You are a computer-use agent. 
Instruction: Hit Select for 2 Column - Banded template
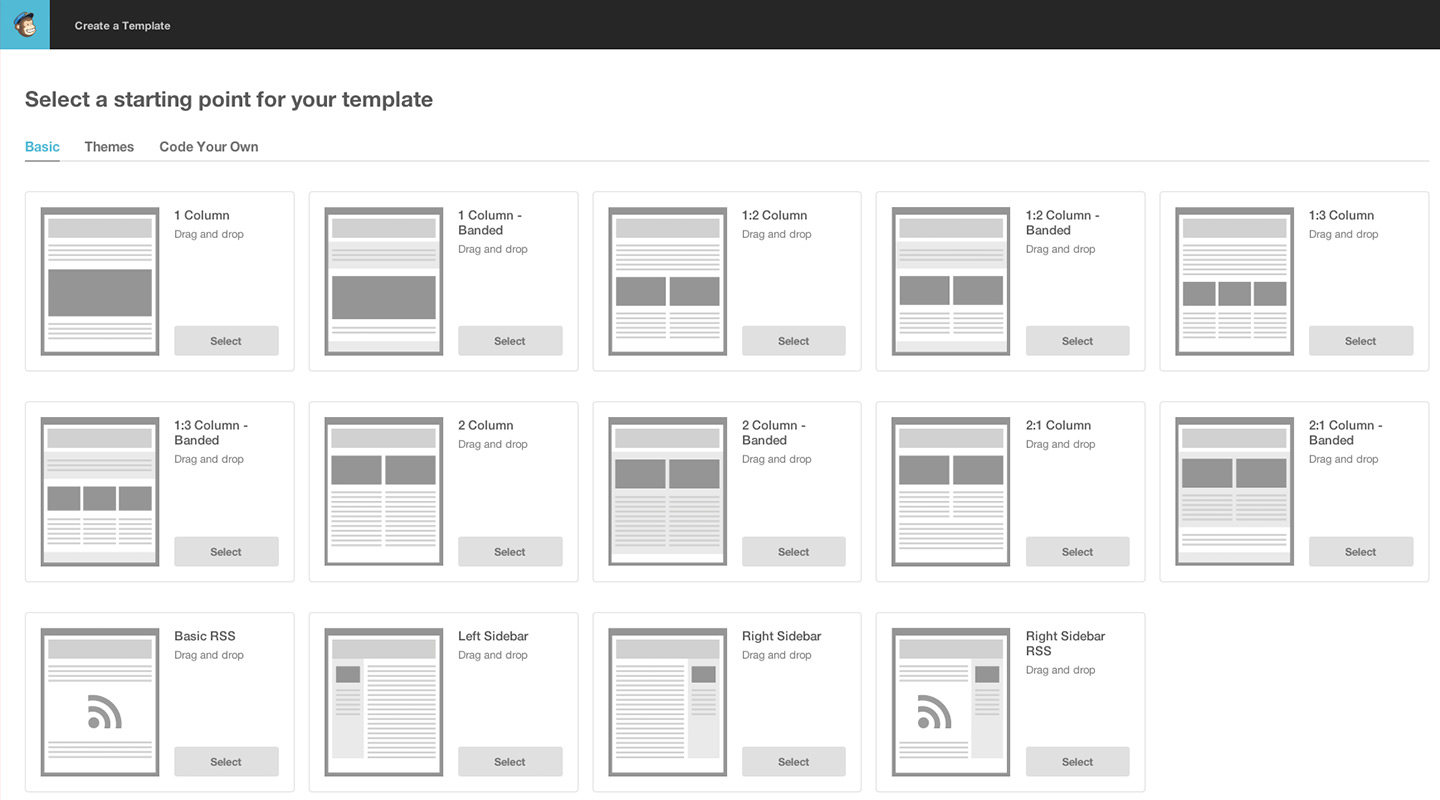click(x=793, y=552)
